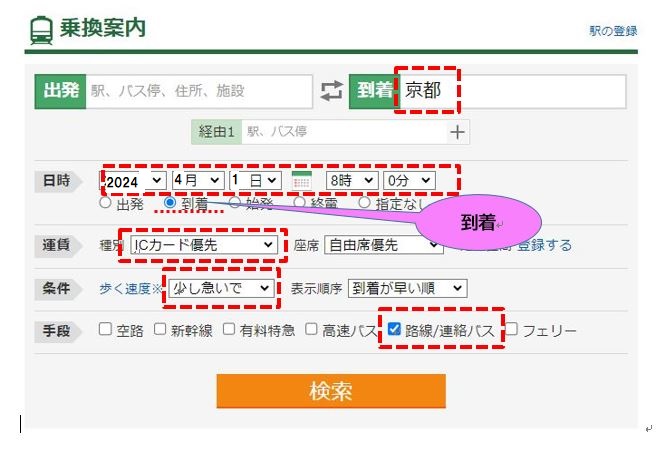Add another via station with plus icon
Screen dimensions: 662x456
tap(457, 132)
